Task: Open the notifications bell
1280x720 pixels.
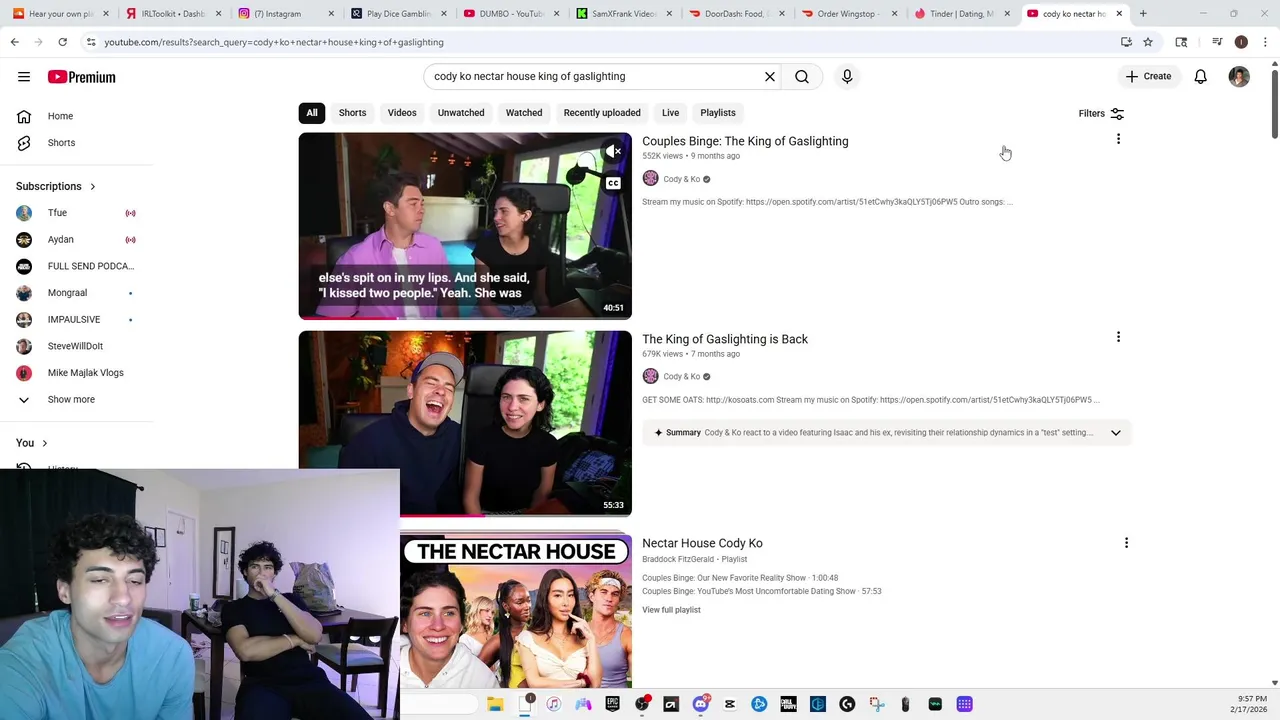Action: point(1201,77)
